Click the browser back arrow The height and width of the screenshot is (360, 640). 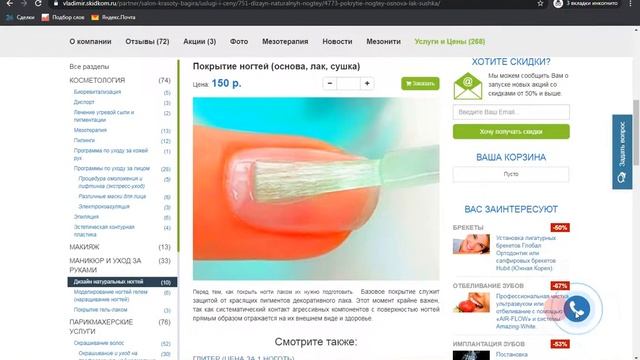point(9,3)
